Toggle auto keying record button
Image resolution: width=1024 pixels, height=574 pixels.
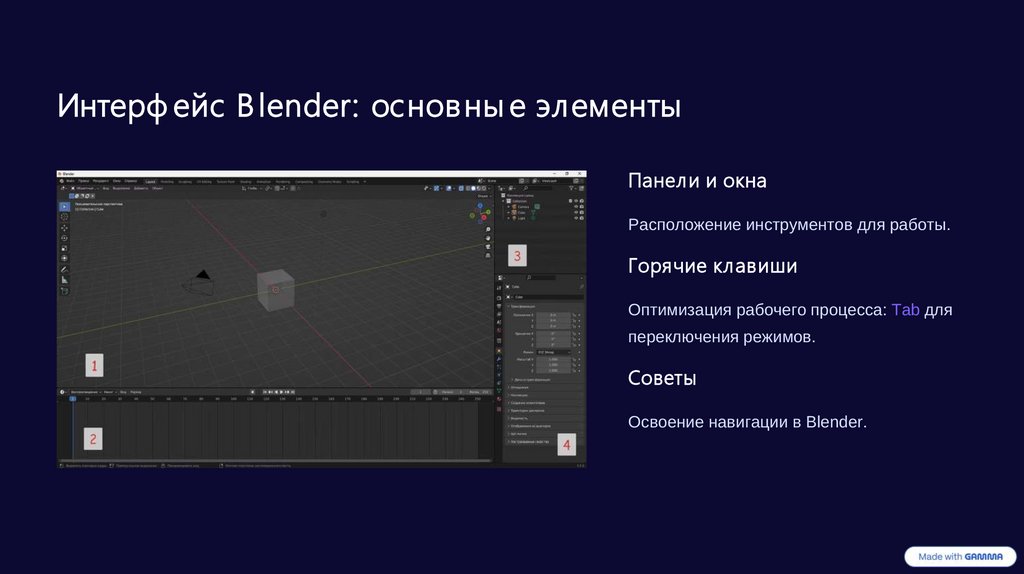point(252,392)
